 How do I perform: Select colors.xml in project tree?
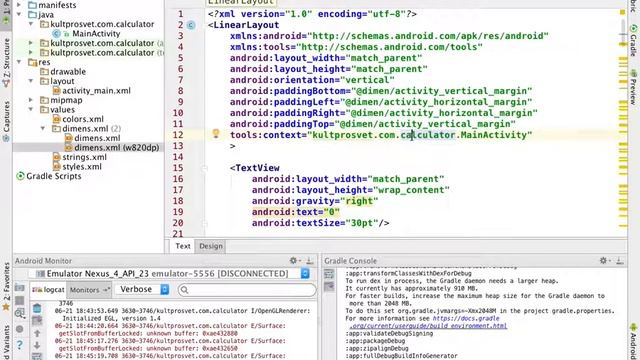click(x=83, y=119)
